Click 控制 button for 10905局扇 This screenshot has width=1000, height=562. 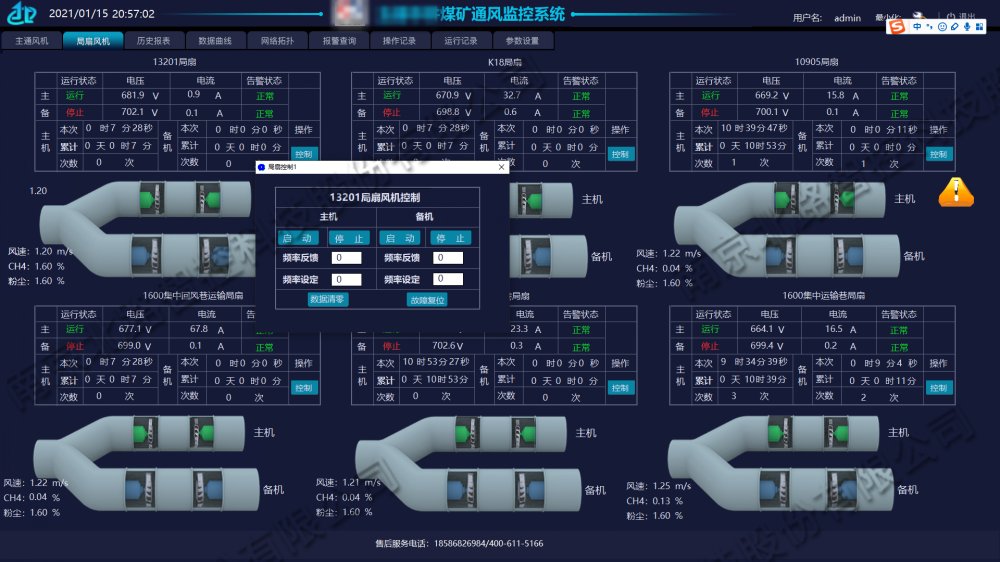point(938,154)
